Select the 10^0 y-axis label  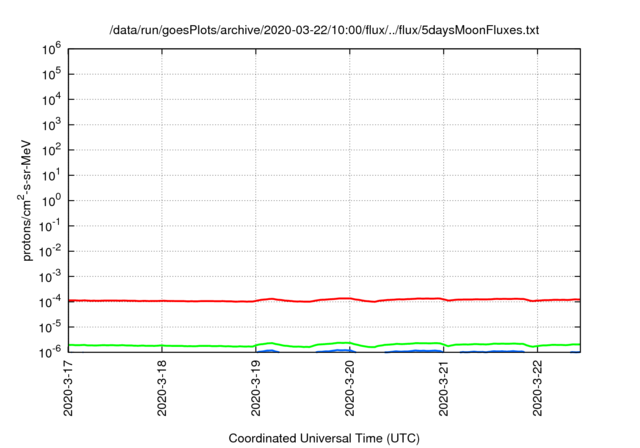click(x=51, y=201)
